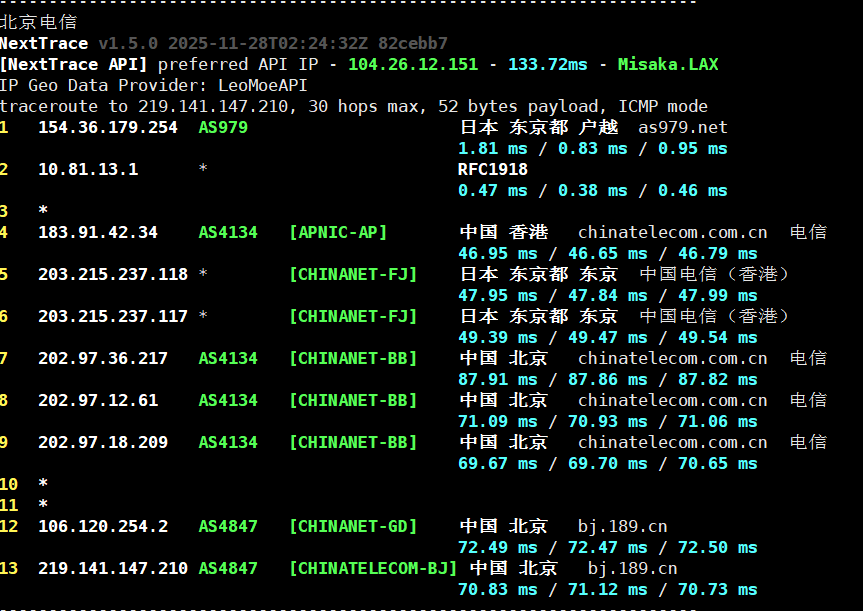Image resolution: width=863 pixels, height=611 pixels.
Task: Click the hop 12 IP 106.120.254.2
Action: point(103,526)
